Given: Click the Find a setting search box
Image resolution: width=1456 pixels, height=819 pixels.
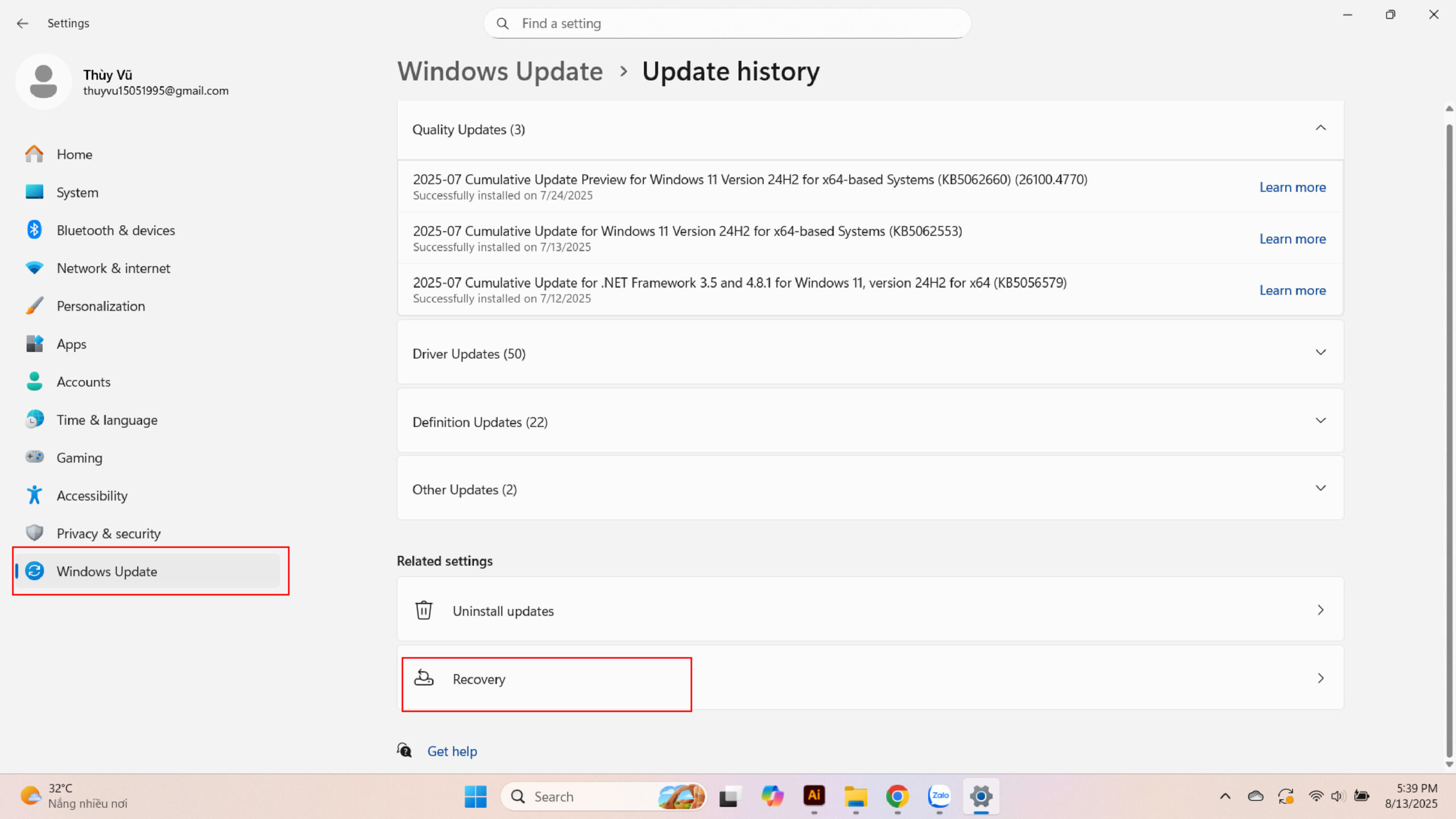Looking at the screenshot, I should pyautogui.click(x=728, y=23).
